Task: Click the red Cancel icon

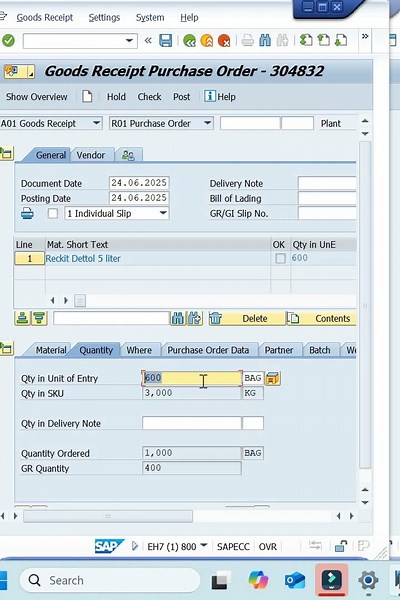Action: (x=224, y=40)
